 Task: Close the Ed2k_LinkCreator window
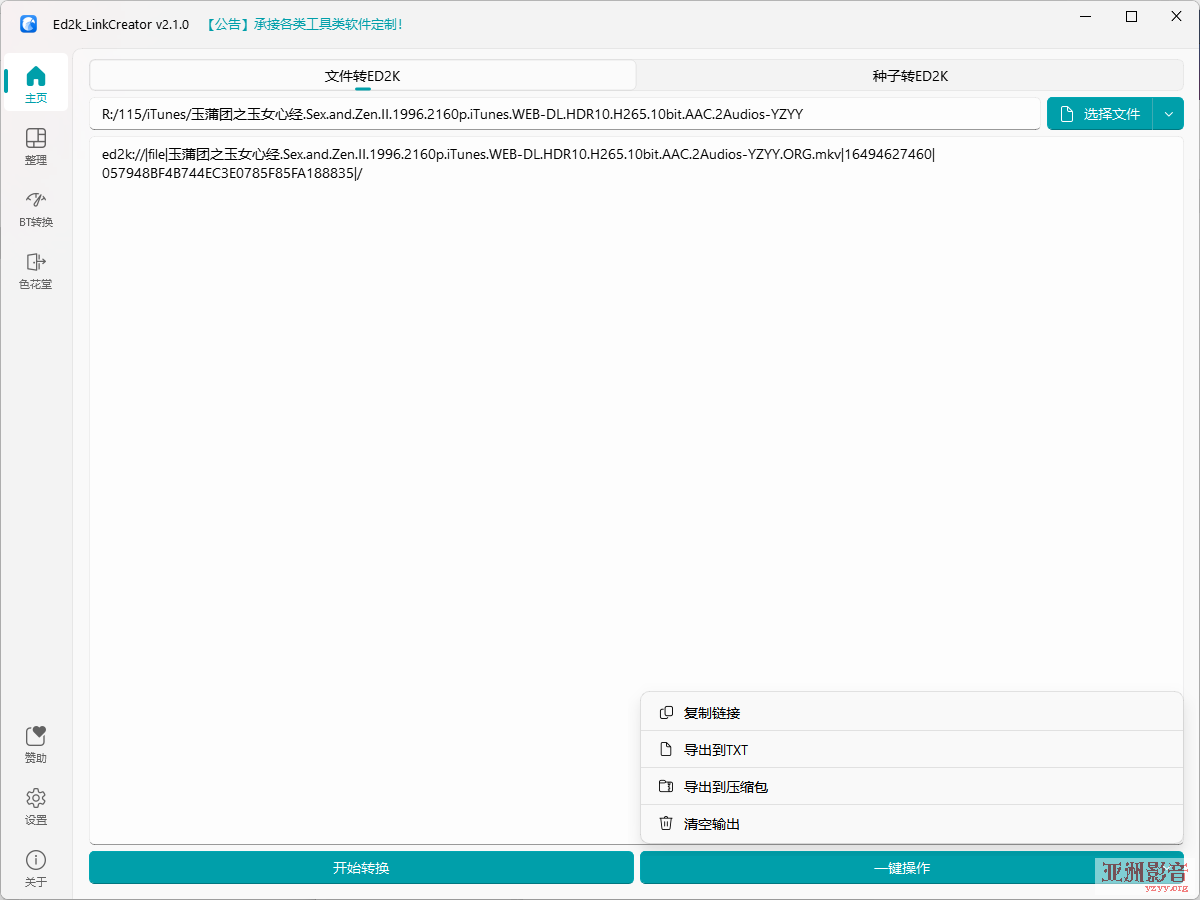tap(1176, 16)
